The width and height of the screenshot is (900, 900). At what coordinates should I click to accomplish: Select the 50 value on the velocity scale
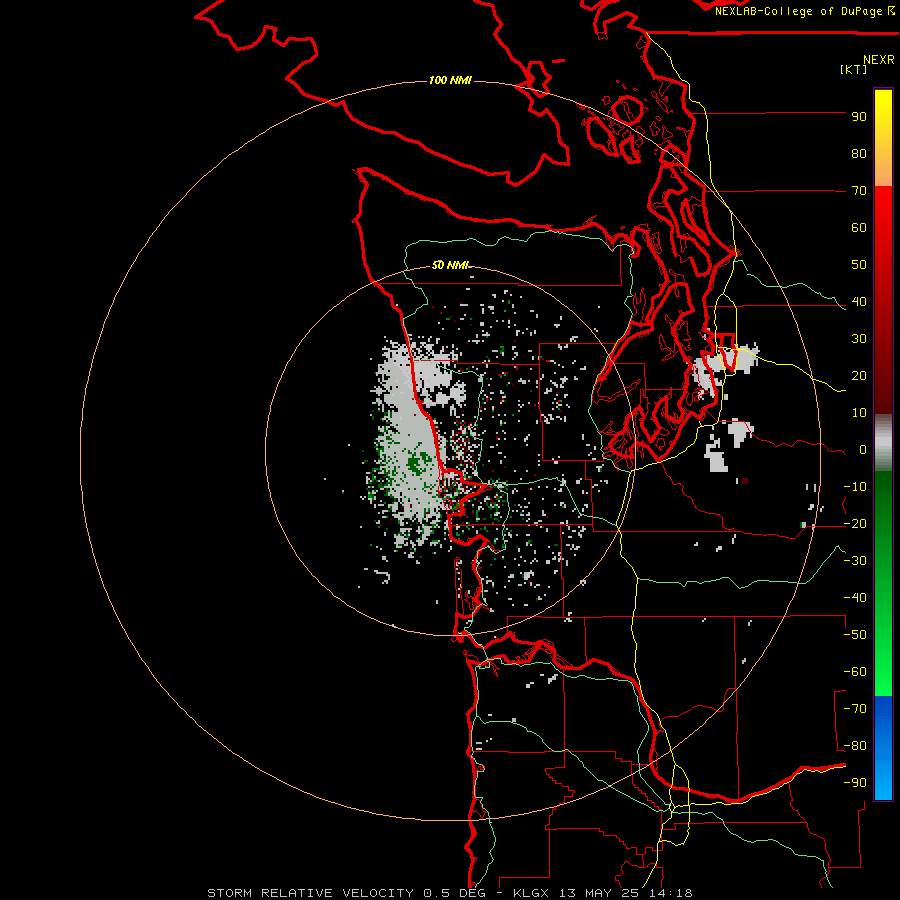(x=859, y=265)
